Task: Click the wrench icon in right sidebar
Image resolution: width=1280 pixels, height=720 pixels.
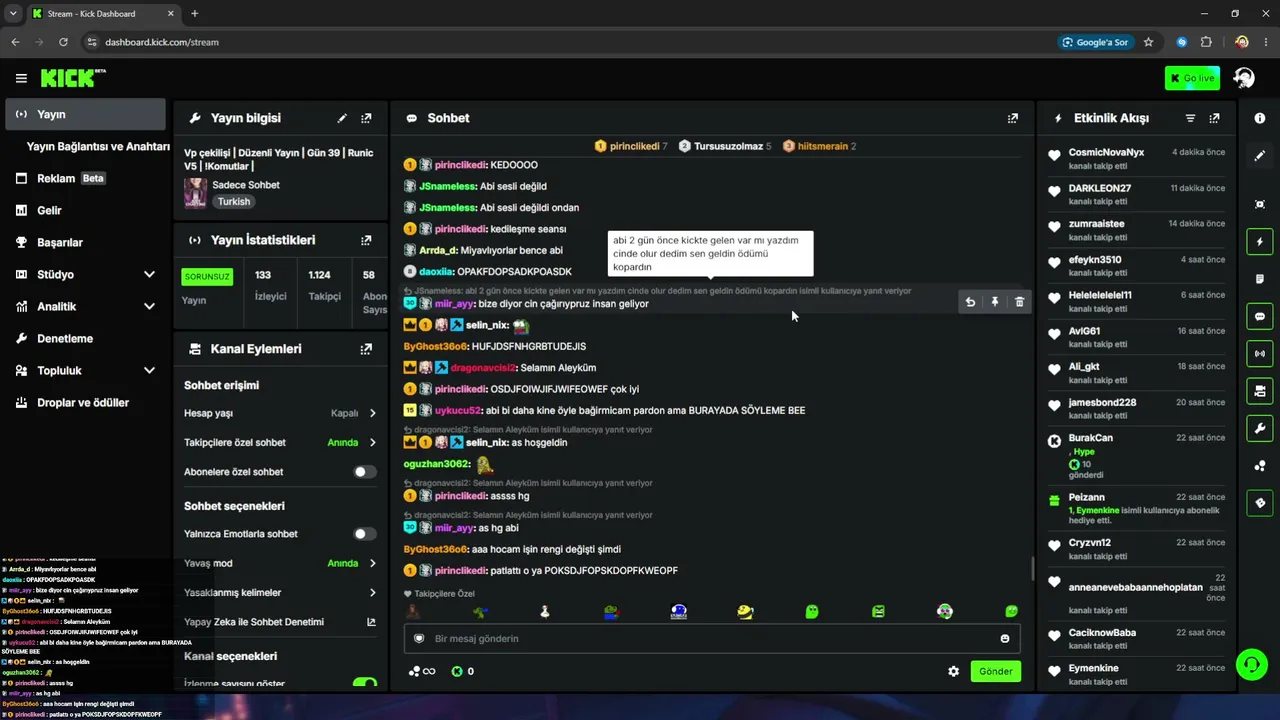Action: click(x=1260, y=428)
